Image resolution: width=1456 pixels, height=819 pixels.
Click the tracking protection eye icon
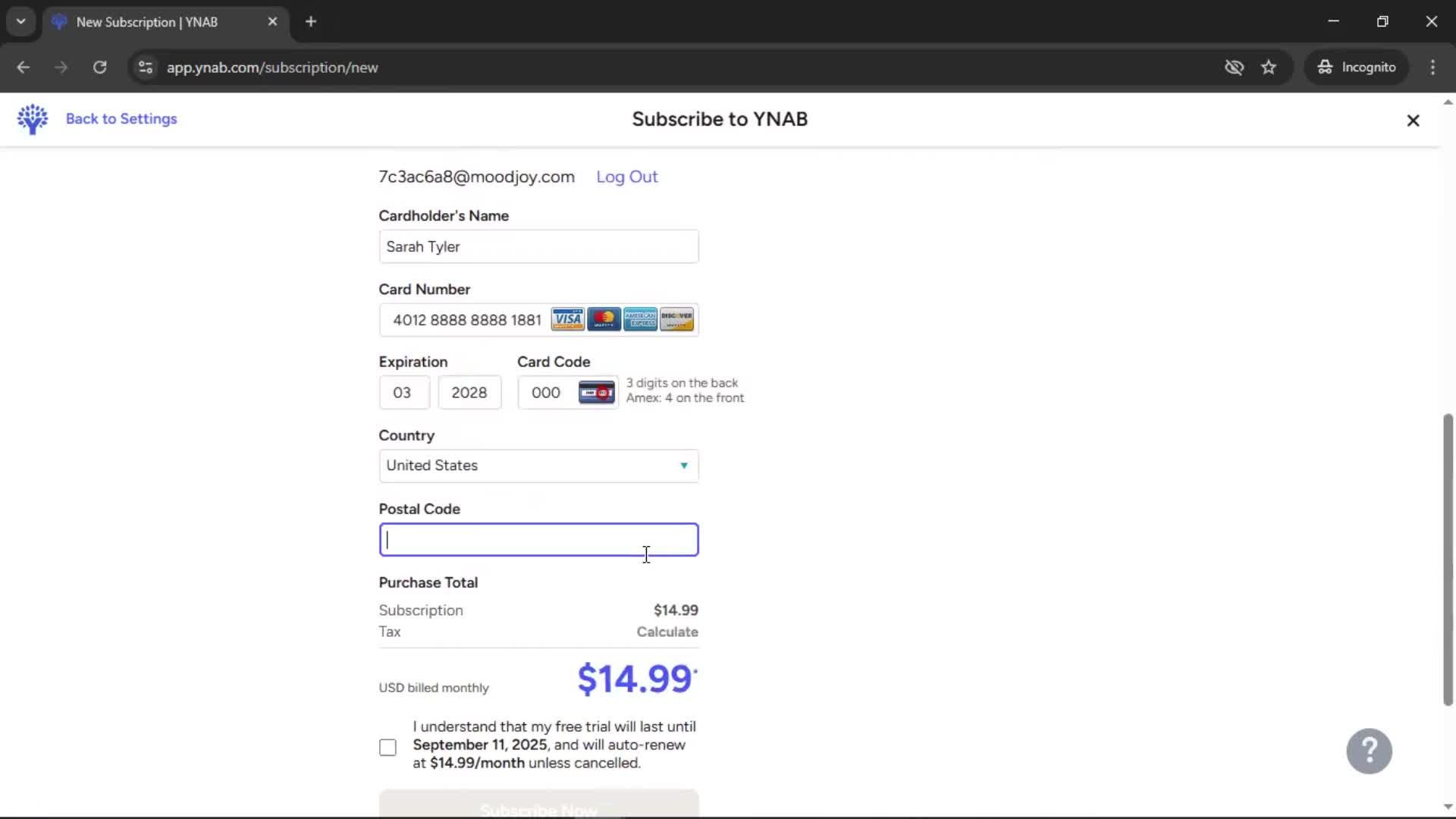tap(1234, 67)
